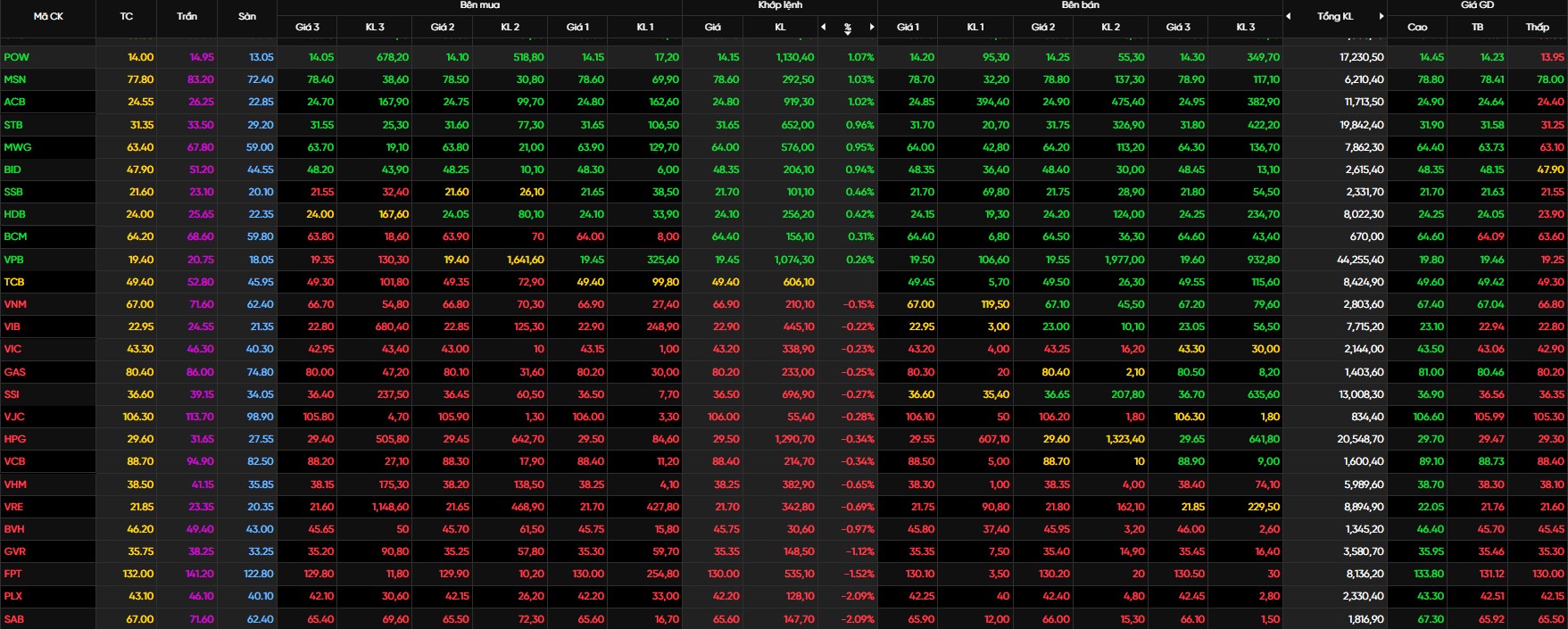Click the TC reference price column header
Screen dimensions: 1568x629
click(127, 16)
